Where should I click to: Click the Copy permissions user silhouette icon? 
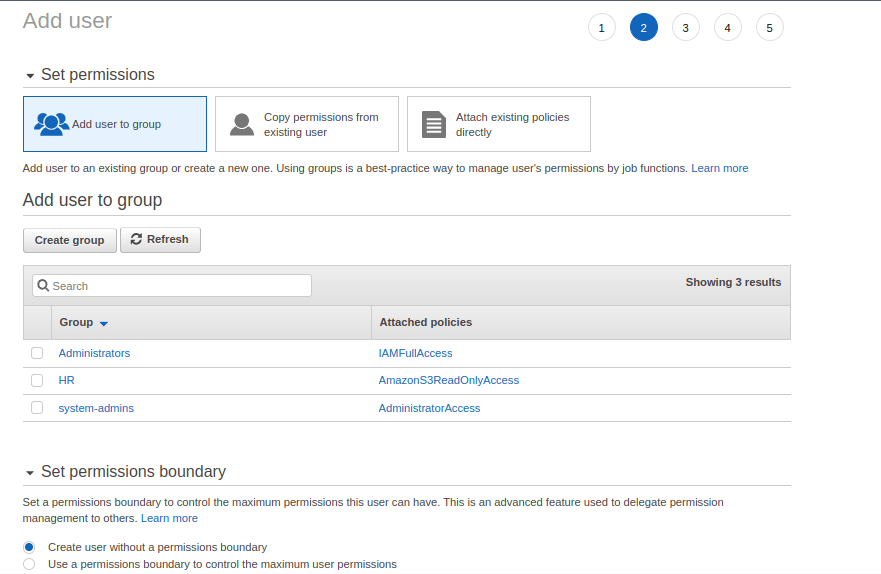pos(242,125)
